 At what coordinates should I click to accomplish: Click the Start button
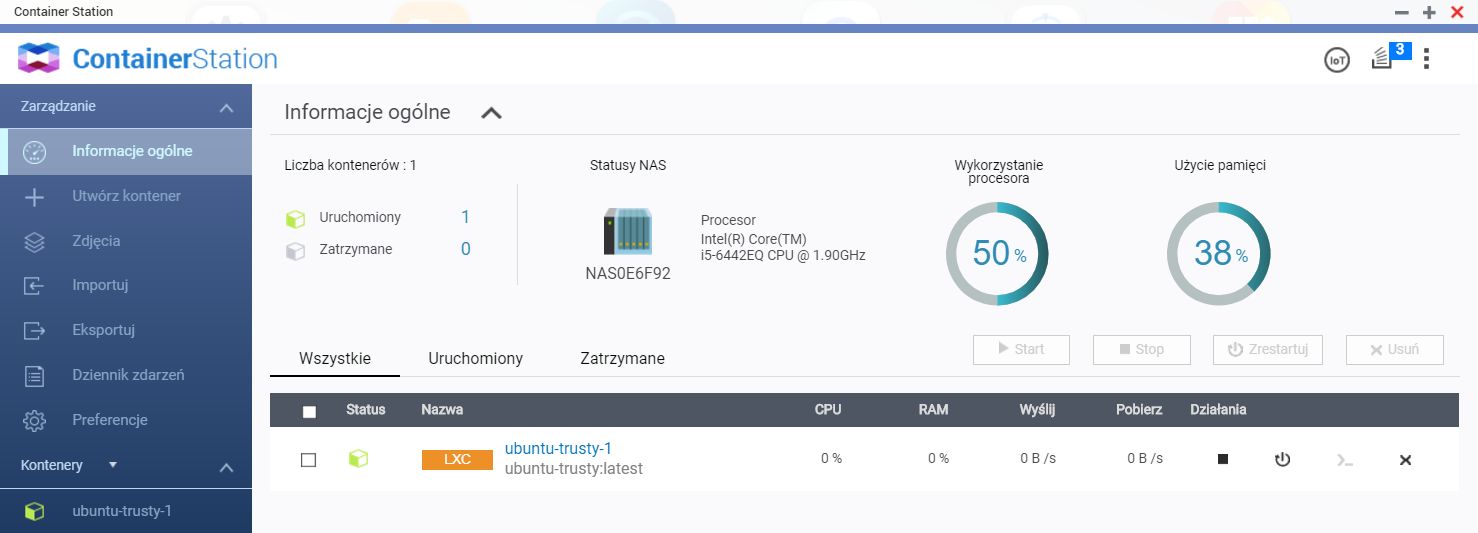point(1021,349)
